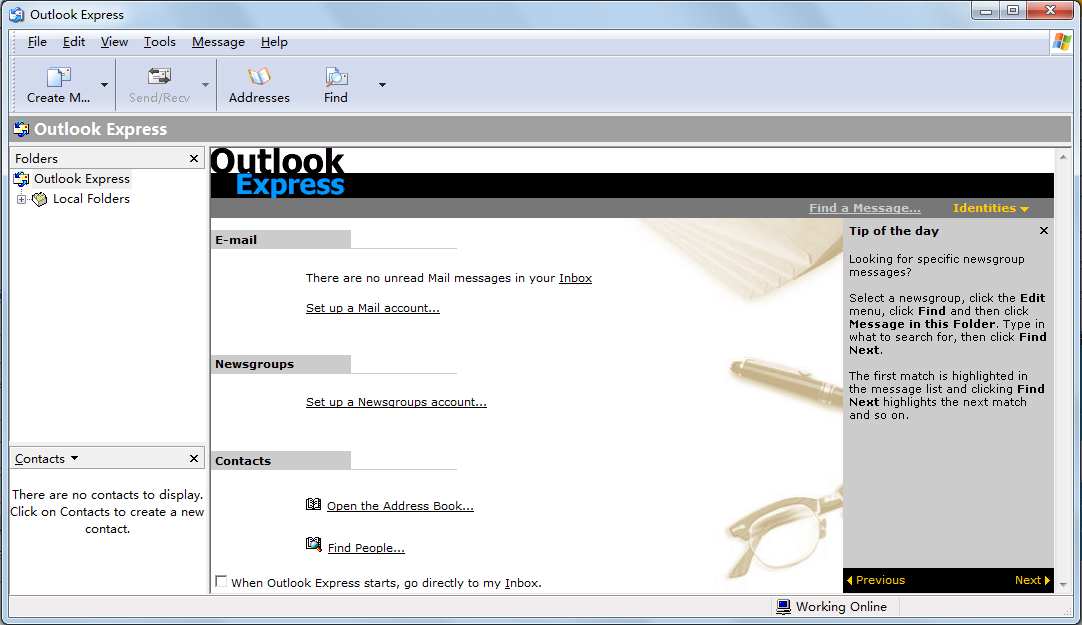
Task: Close the Tip of the day panel
Action: click(1044, 231)
